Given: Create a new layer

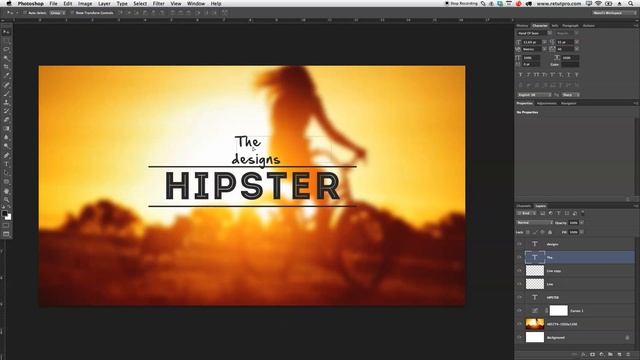Looking at the screenshot, I should click(x=619, y=354).
